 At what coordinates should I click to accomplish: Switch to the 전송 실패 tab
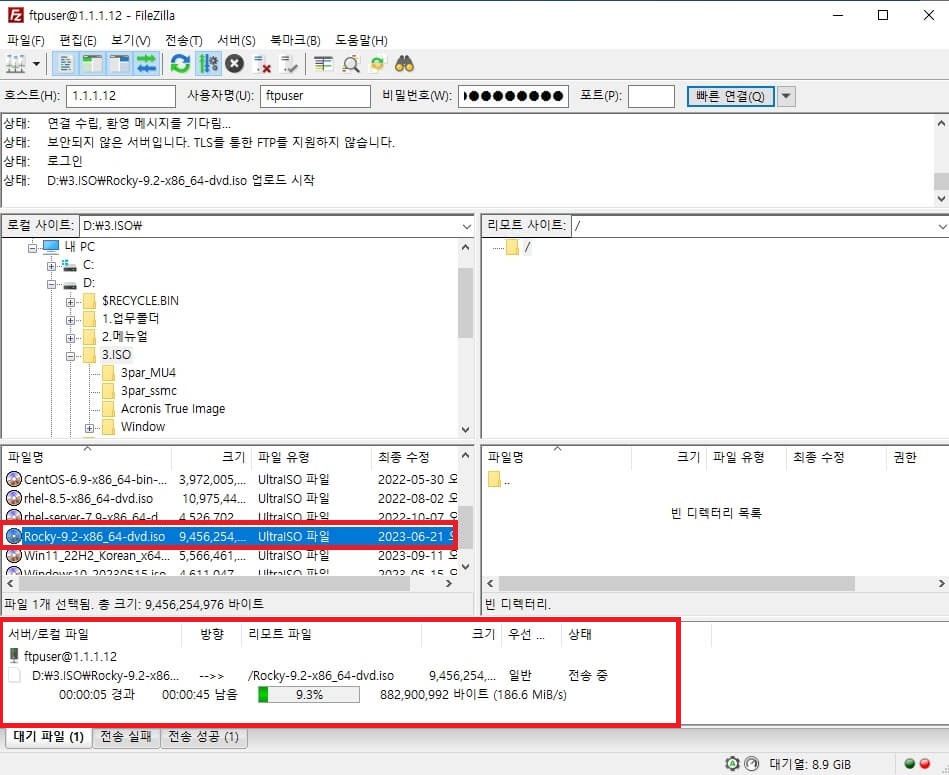tap(125, 737)
